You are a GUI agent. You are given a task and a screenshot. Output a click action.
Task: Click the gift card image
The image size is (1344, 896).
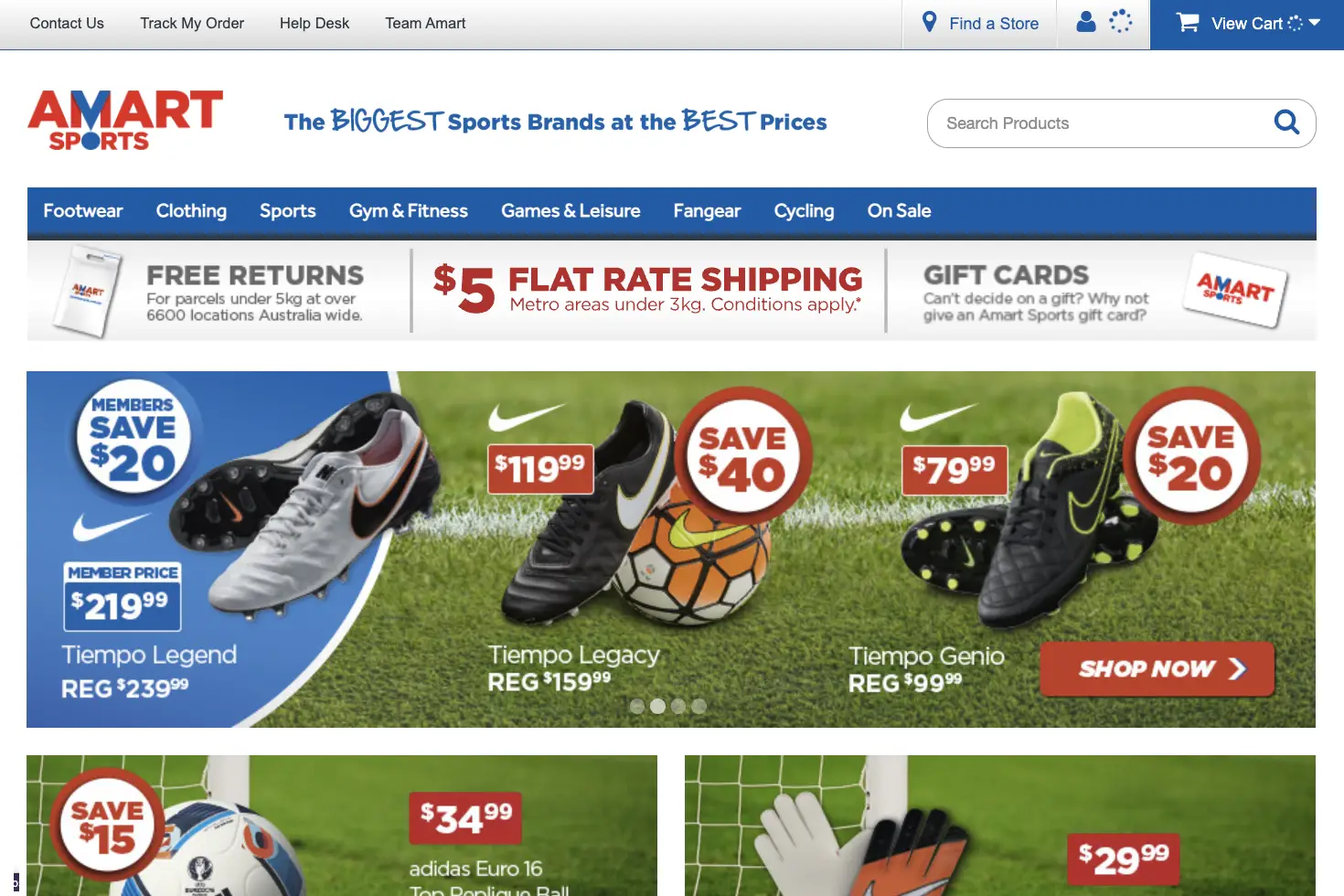click(1235, 290)
